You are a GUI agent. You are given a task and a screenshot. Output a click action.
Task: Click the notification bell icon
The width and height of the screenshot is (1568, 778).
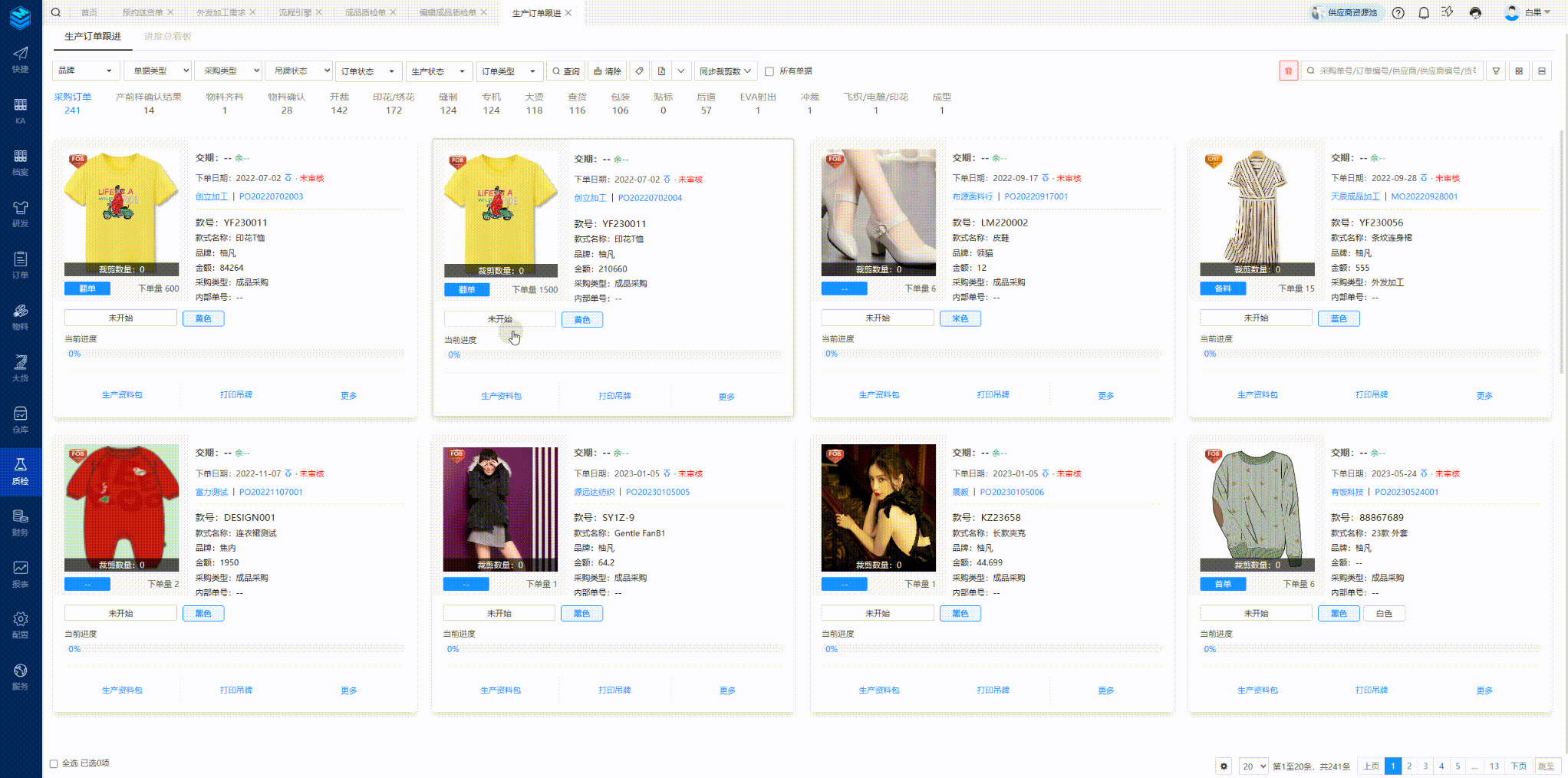[x=1424, y=13]
